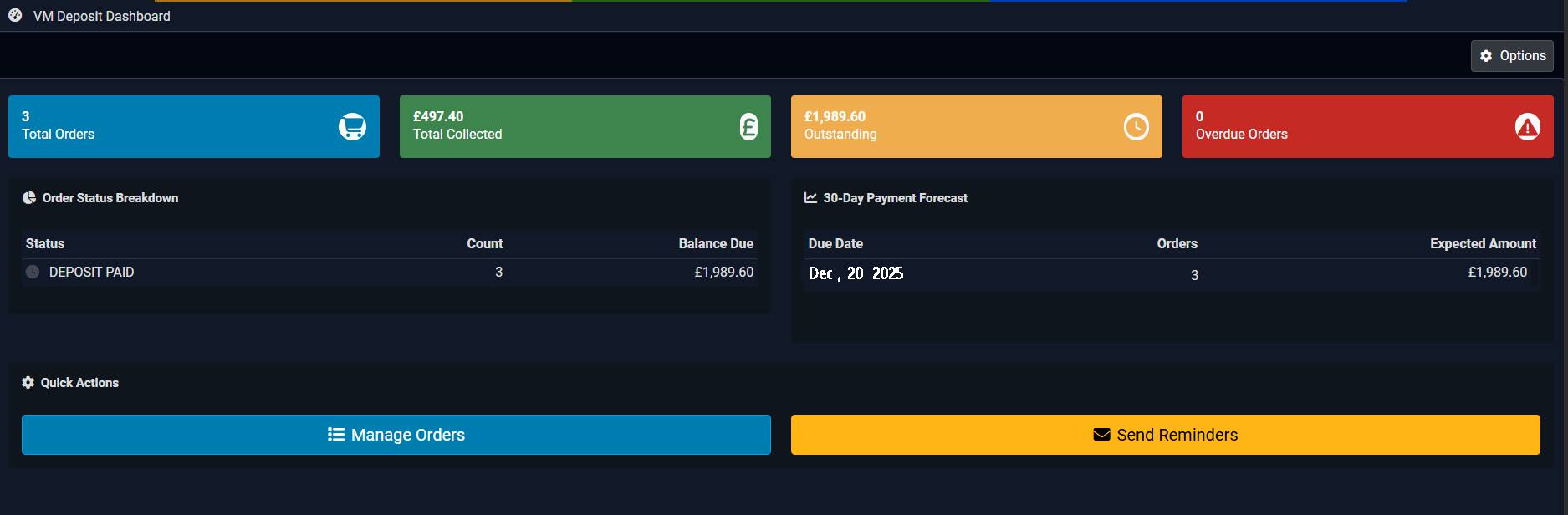Viewport: 1568px width, 515px height.
Task: Click the Orders column header in forecast
Action: (1177, 243)
